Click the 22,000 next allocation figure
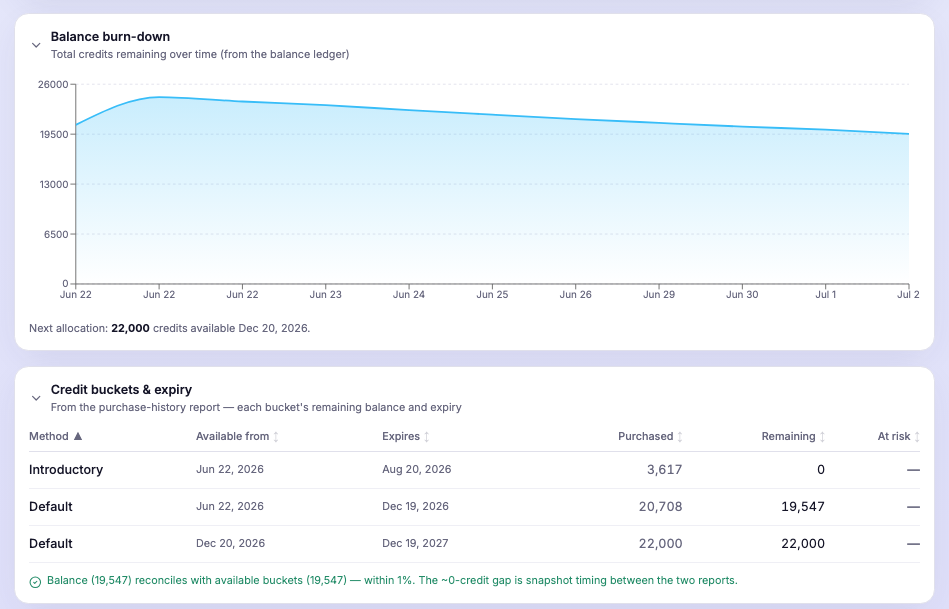Screen dimensions: 949x609 coord(130,328)
